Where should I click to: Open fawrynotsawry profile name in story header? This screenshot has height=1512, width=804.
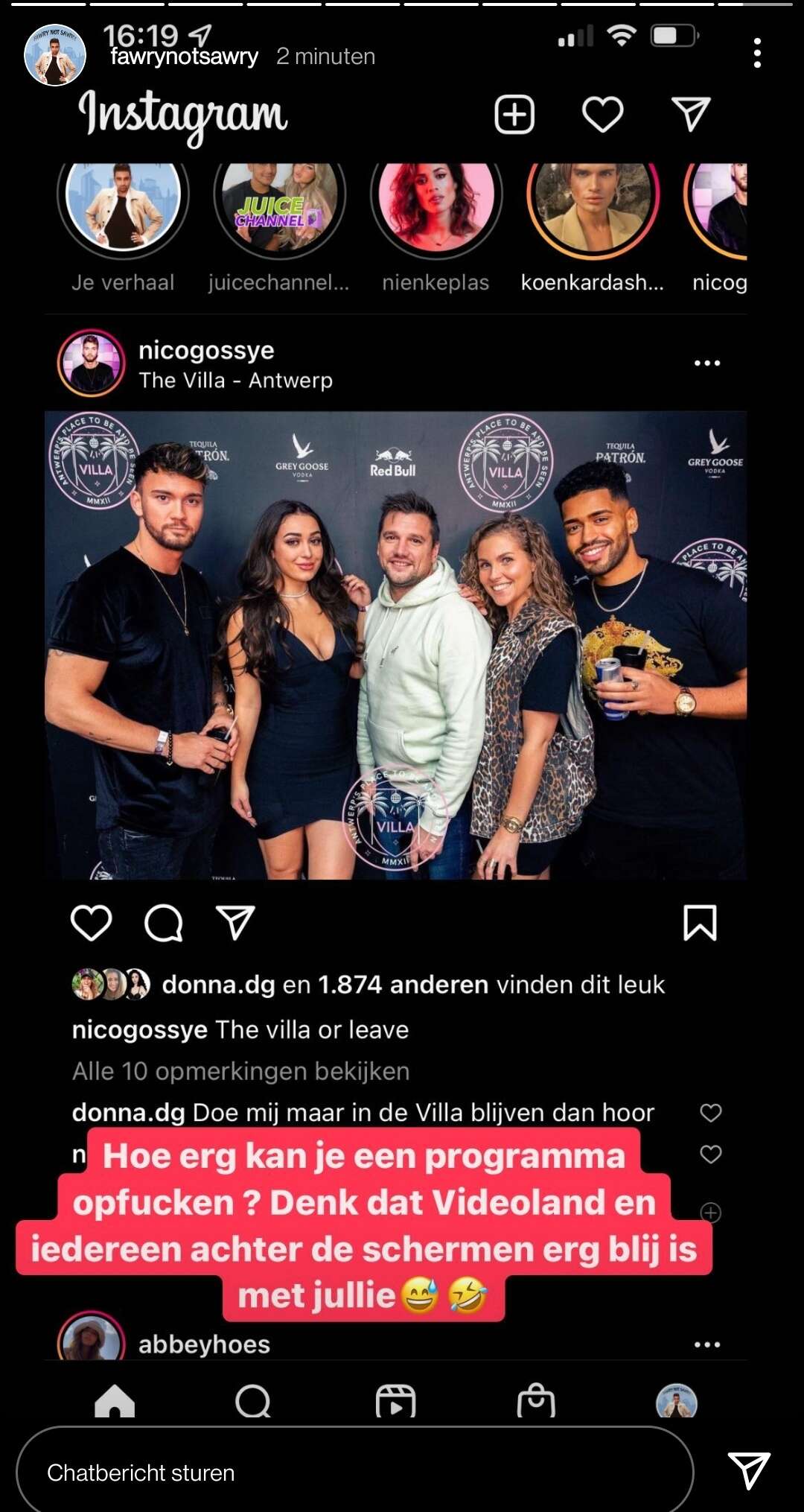tap(184, 57)
